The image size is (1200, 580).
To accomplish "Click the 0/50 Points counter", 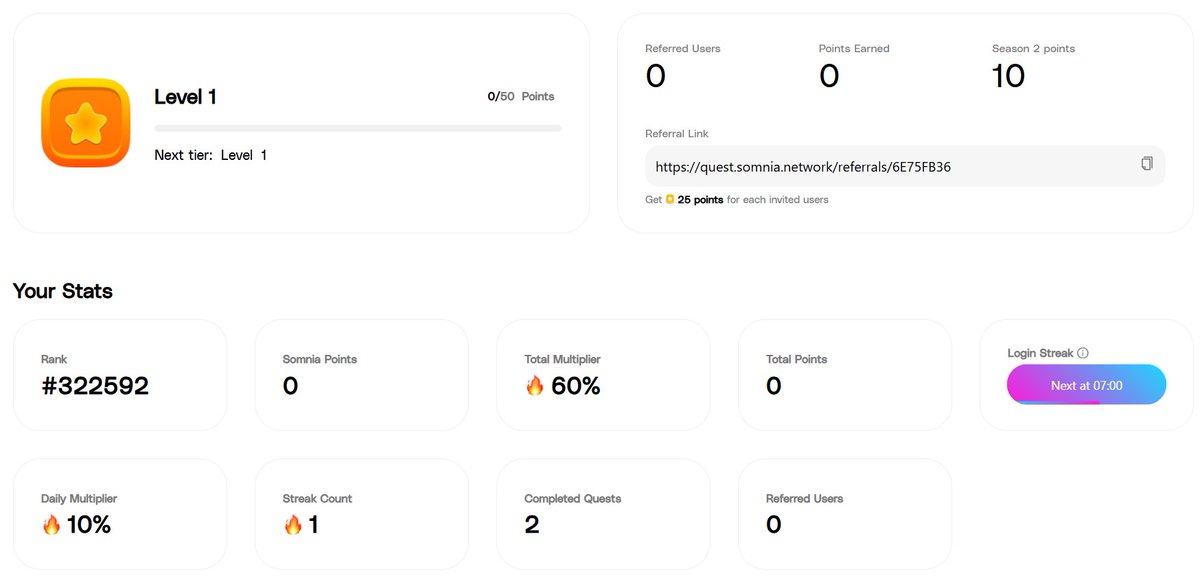I will pyautogui.click(x=521, y=97).
